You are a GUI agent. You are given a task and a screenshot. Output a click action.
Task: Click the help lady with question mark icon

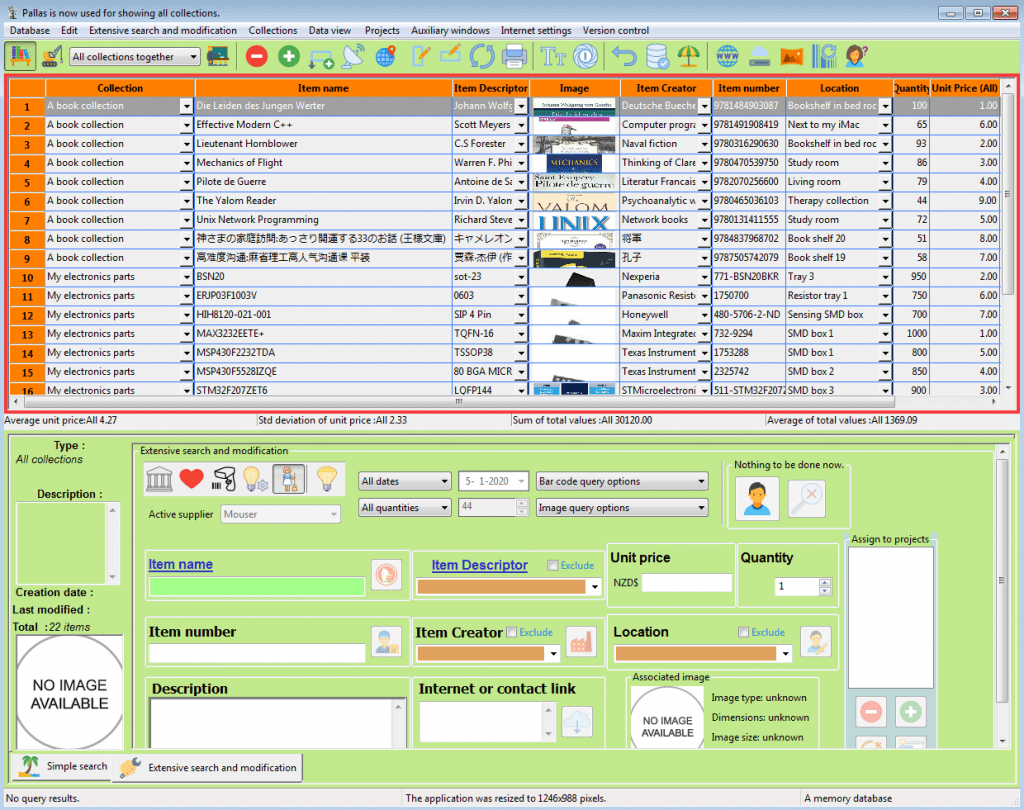856,56
